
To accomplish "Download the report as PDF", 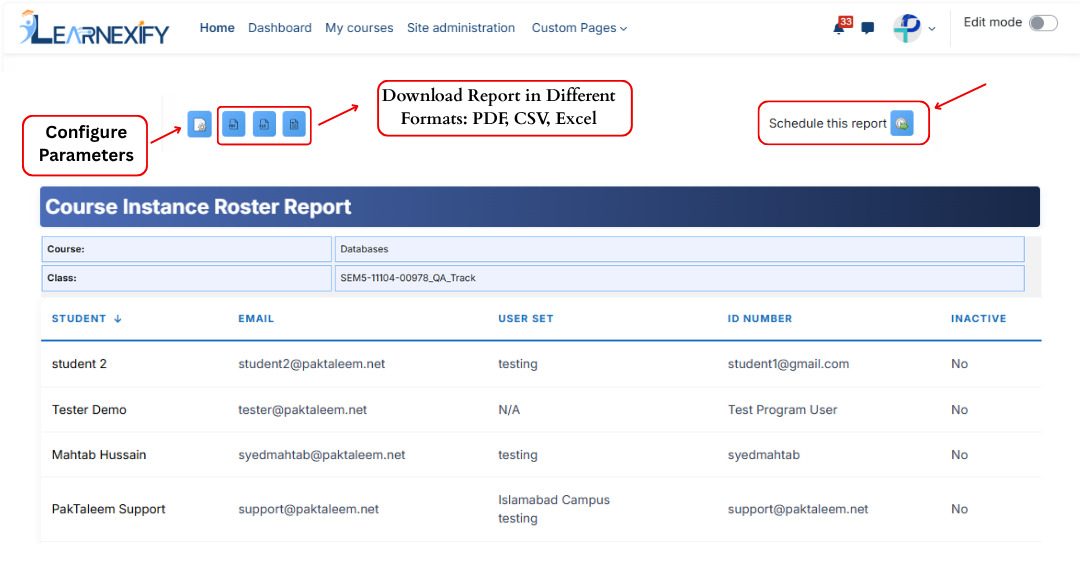I will 233,125.
